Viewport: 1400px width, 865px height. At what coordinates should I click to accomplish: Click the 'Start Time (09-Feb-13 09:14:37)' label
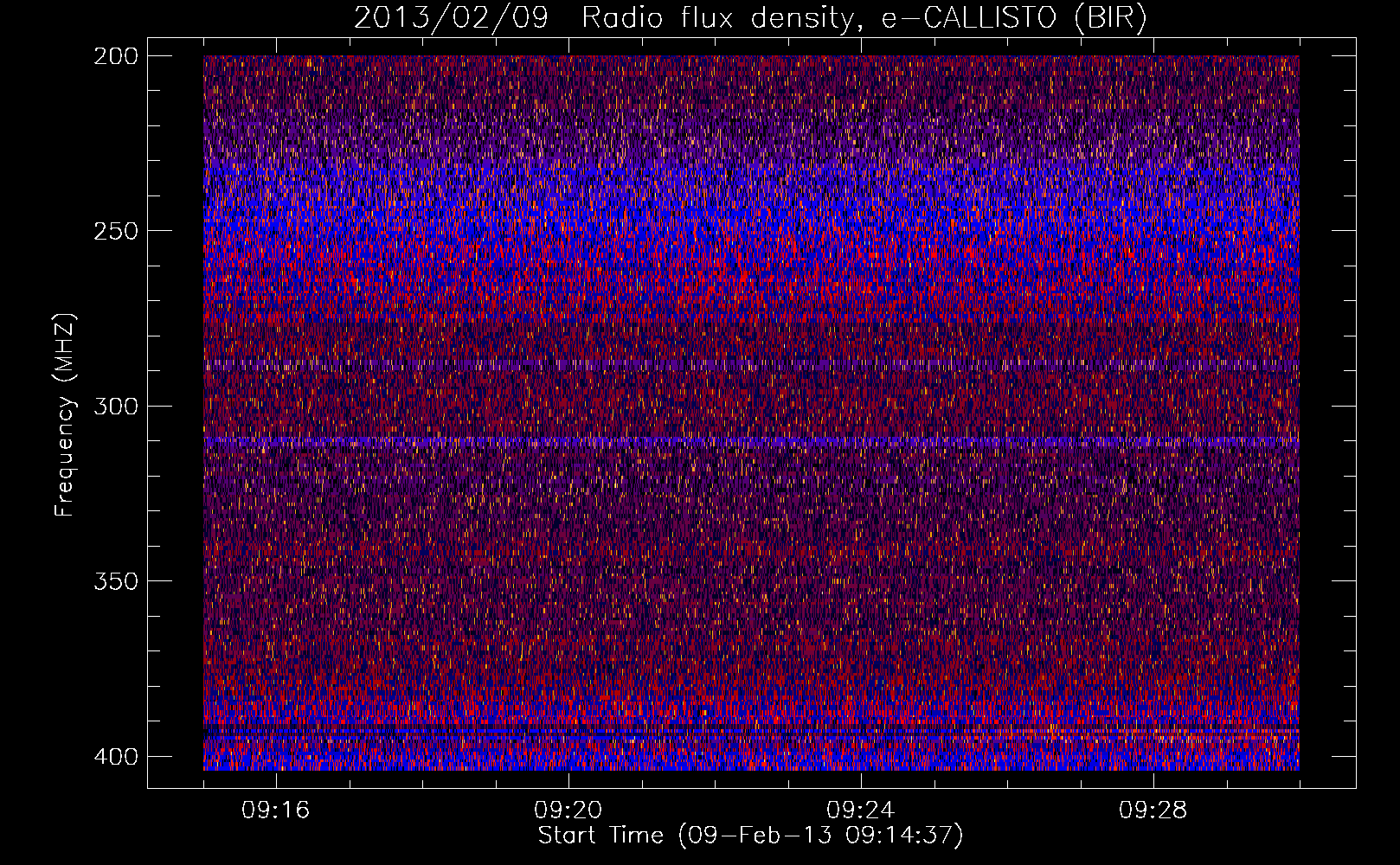tap(750, 836)
